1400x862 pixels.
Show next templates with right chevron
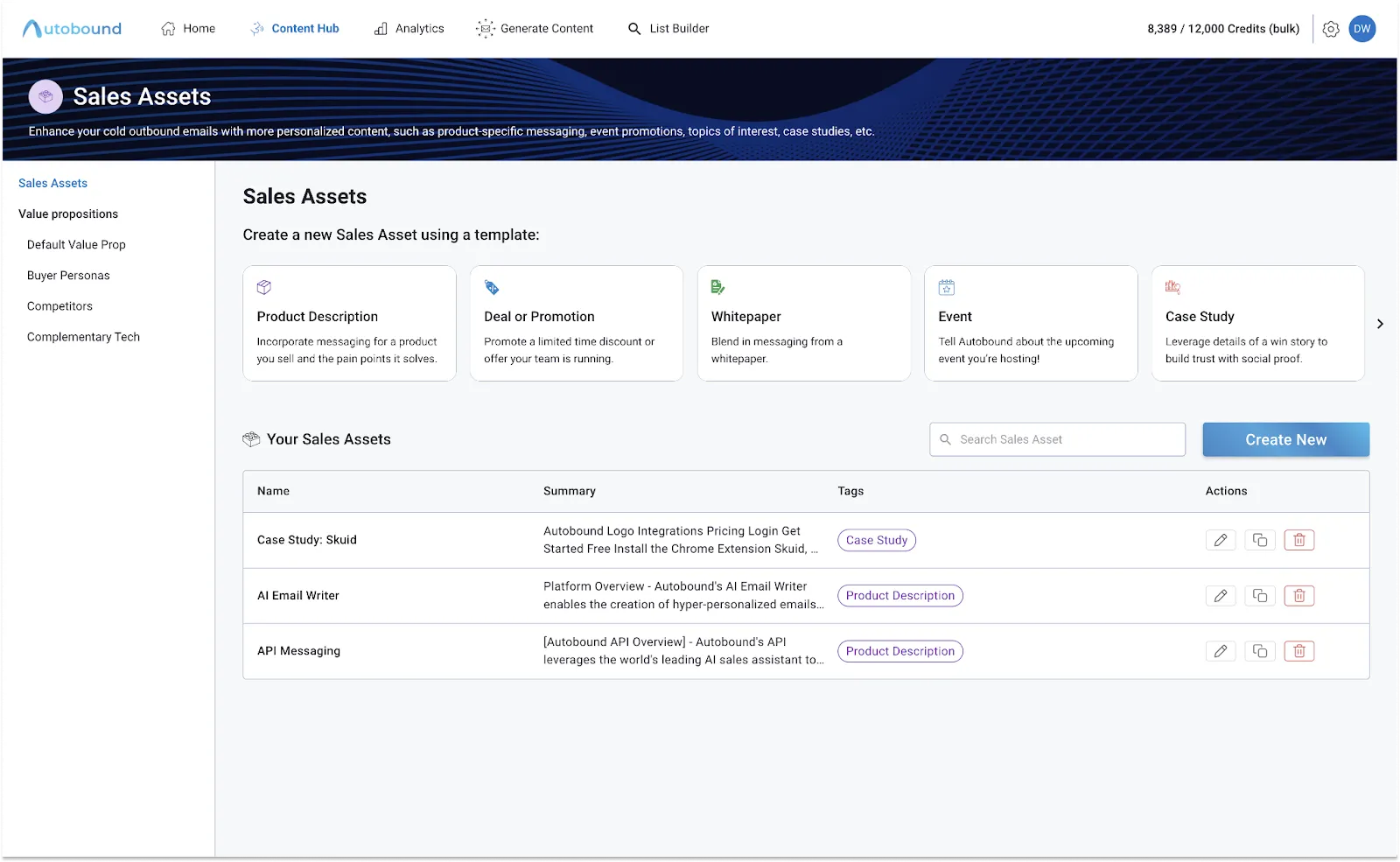tap(1380, 324)
